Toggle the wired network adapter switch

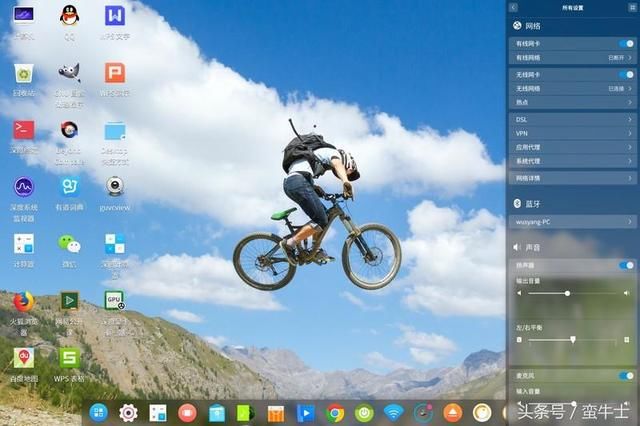click(x=626, y=44)
